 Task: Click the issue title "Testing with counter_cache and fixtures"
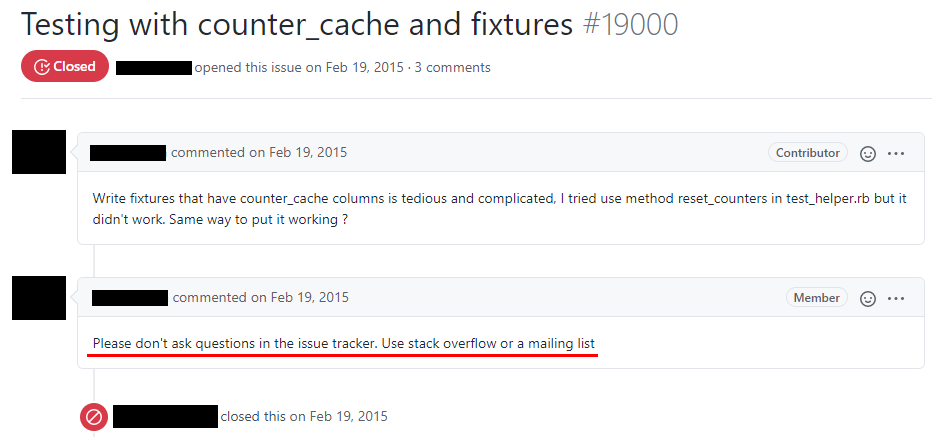(298, 23)
